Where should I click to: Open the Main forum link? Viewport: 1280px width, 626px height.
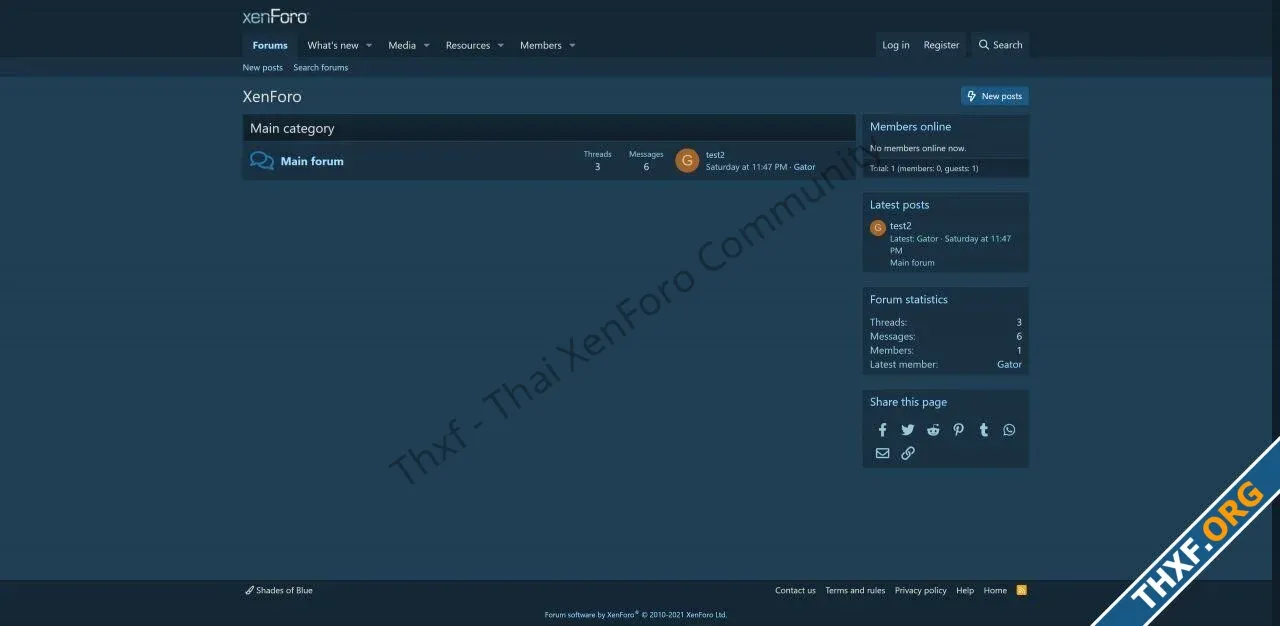pos(312,161)
